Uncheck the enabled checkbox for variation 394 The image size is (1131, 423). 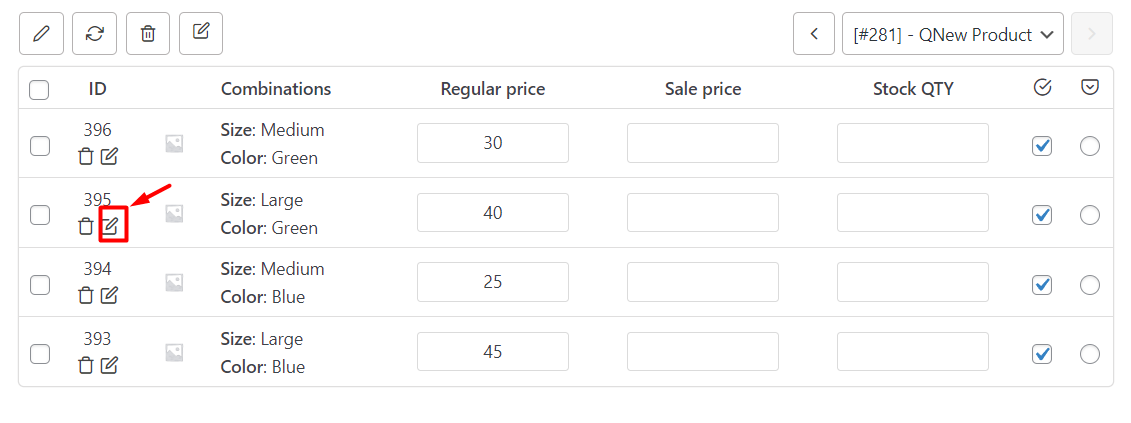pos(1042,285)
